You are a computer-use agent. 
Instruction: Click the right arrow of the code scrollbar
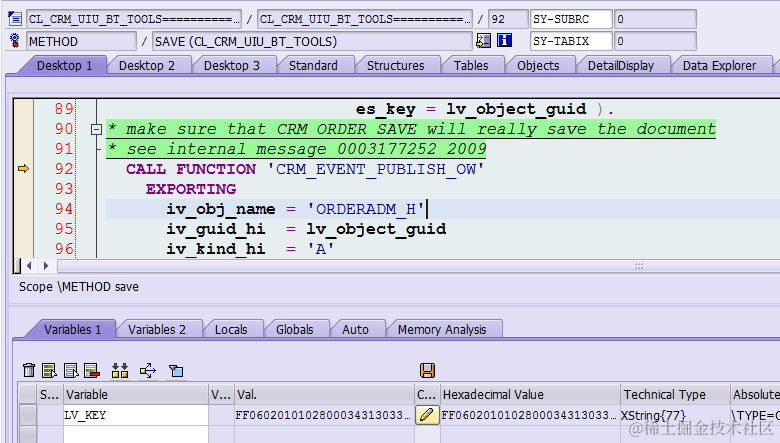[46, 266]
